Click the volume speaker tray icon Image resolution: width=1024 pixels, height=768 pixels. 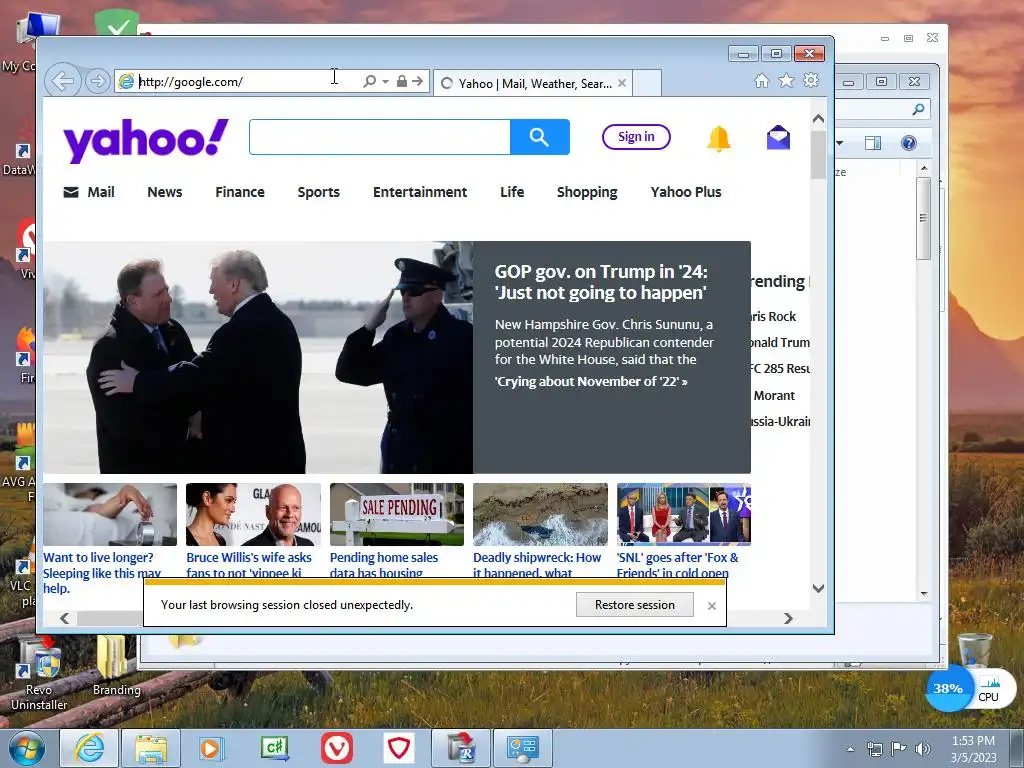click(x=923, y=748)
